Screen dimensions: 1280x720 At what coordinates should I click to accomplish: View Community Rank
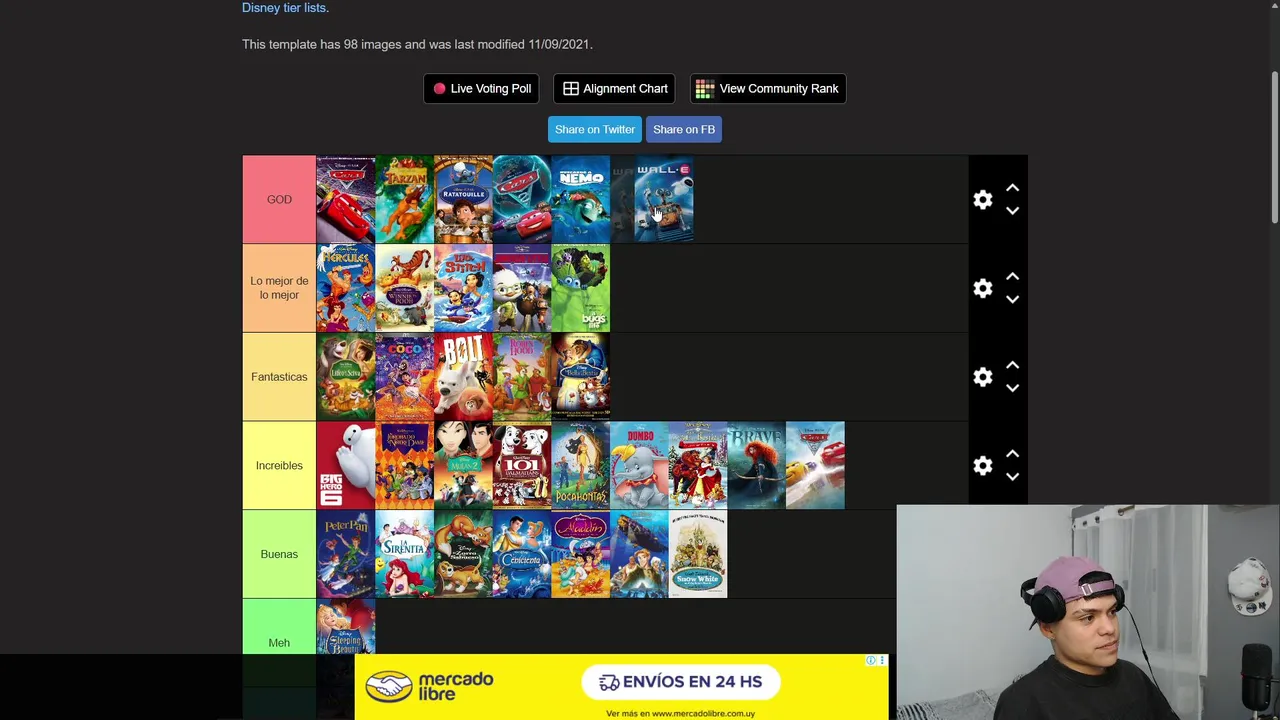[x=768, y=88]
